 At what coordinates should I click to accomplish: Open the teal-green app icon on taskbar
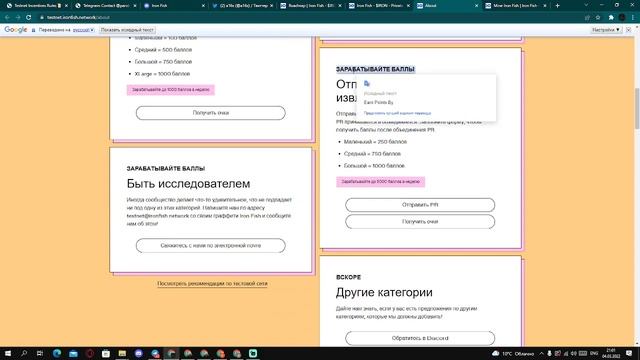(x=253, y=353)
